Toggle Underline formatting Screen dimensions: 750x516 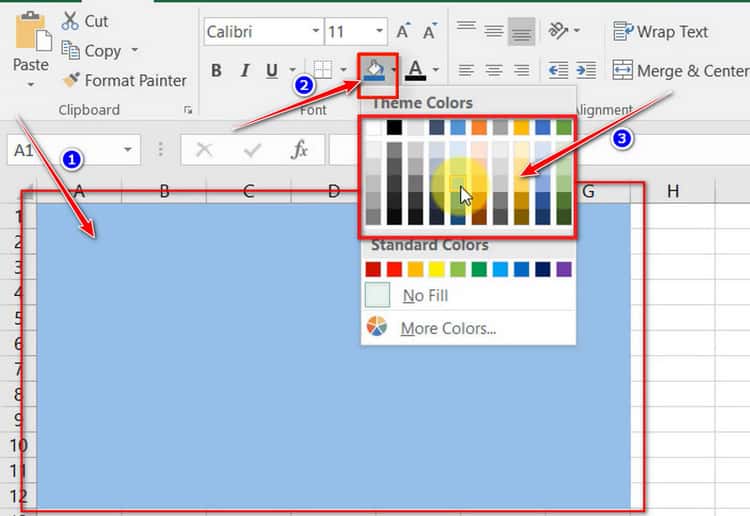pyautogui.click(x=272, y=70)
